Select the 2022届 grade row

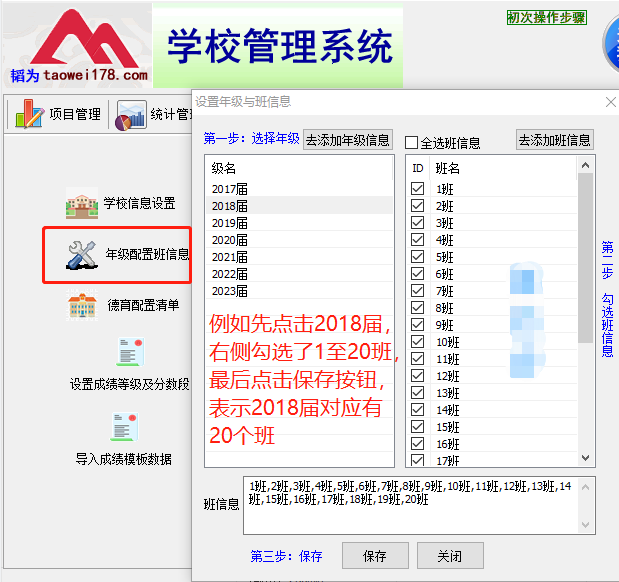click(299, 274)
